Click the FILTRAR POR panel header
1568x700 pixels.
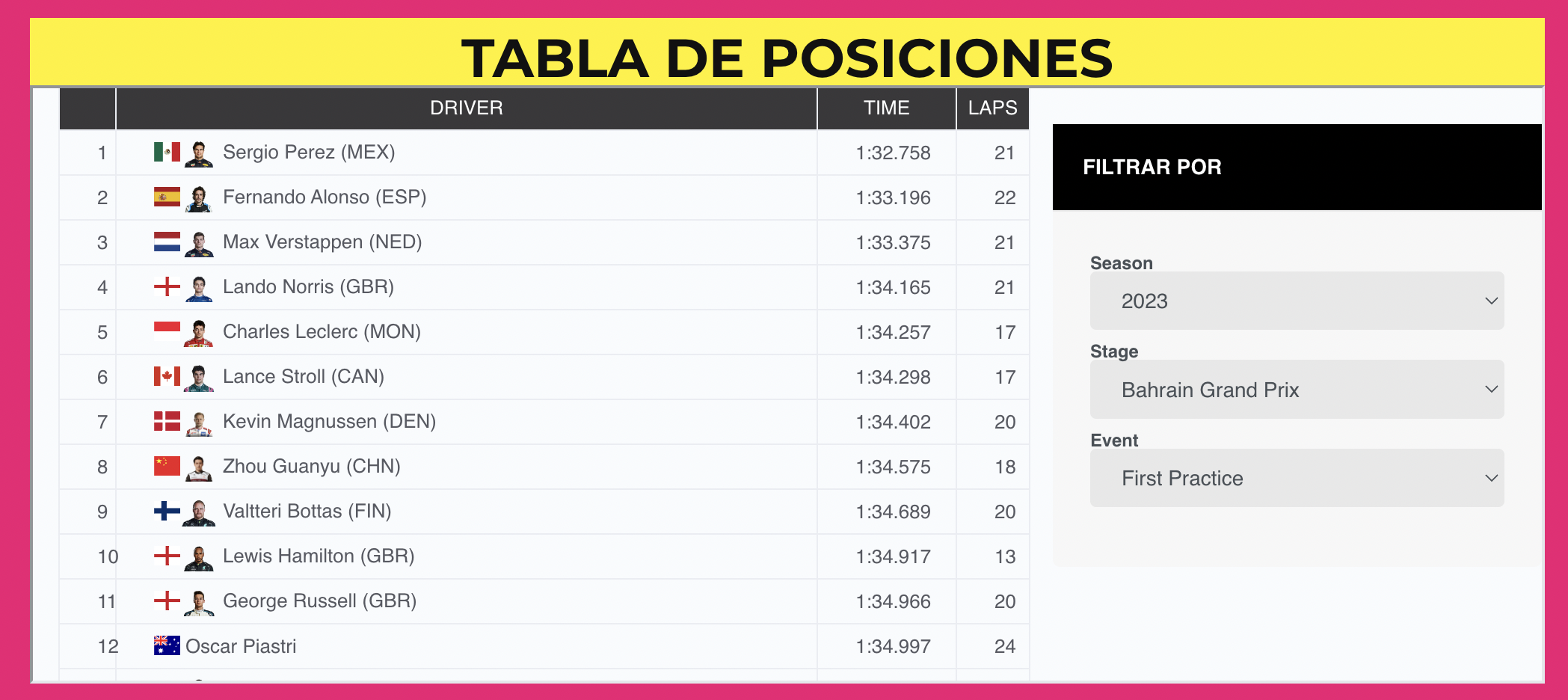click(1297, 167)
